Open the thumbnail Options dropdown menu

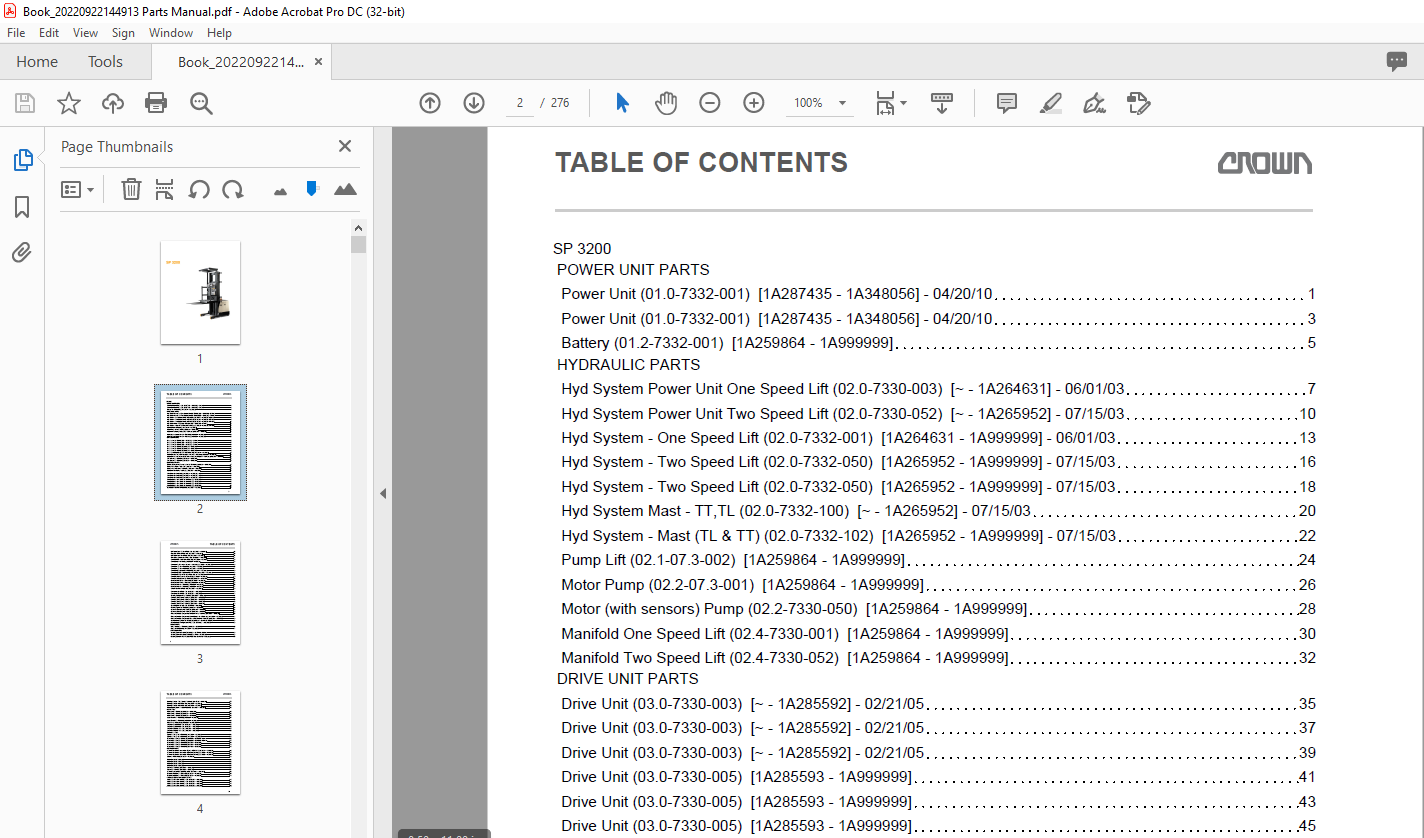78,189
